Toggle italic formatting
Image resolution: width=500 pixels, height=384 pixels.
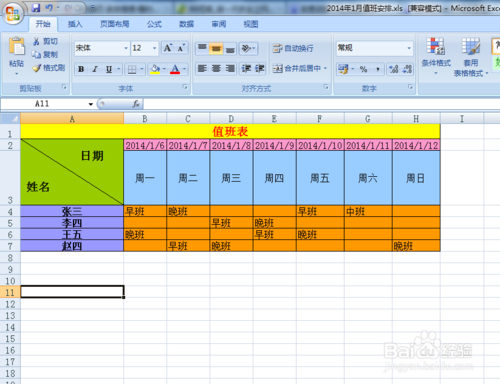[x=95, y=69]
